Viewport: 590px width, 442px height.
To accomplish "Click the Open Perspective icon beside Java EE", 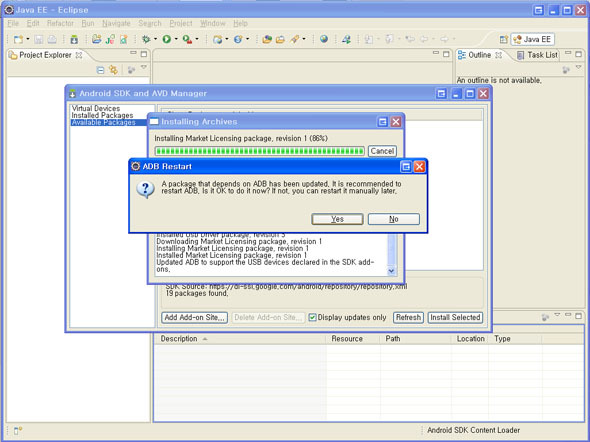I will click(503, 39).
